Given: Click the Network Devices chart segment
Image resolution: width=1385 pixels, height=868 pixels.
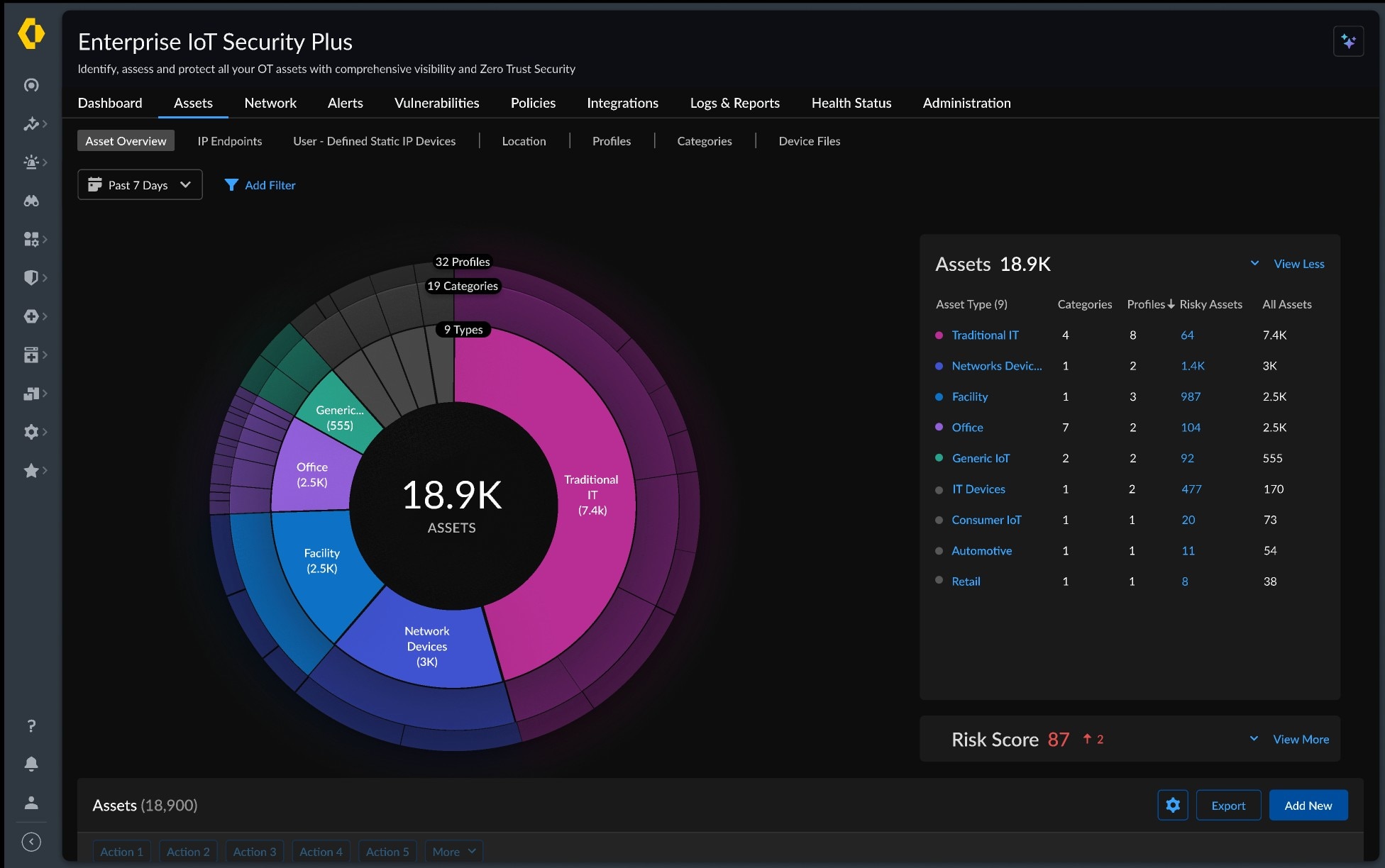Looking at the screenshot, I should click(426, 646).
